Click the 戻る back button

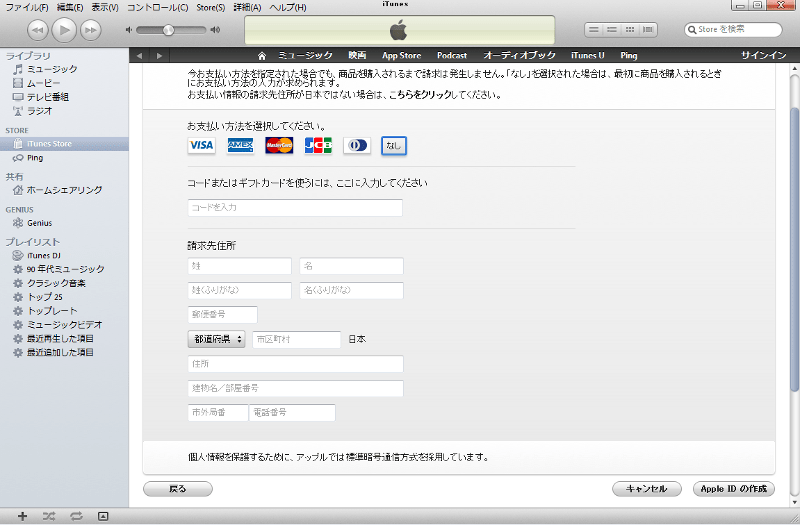(x=178, y=489)
